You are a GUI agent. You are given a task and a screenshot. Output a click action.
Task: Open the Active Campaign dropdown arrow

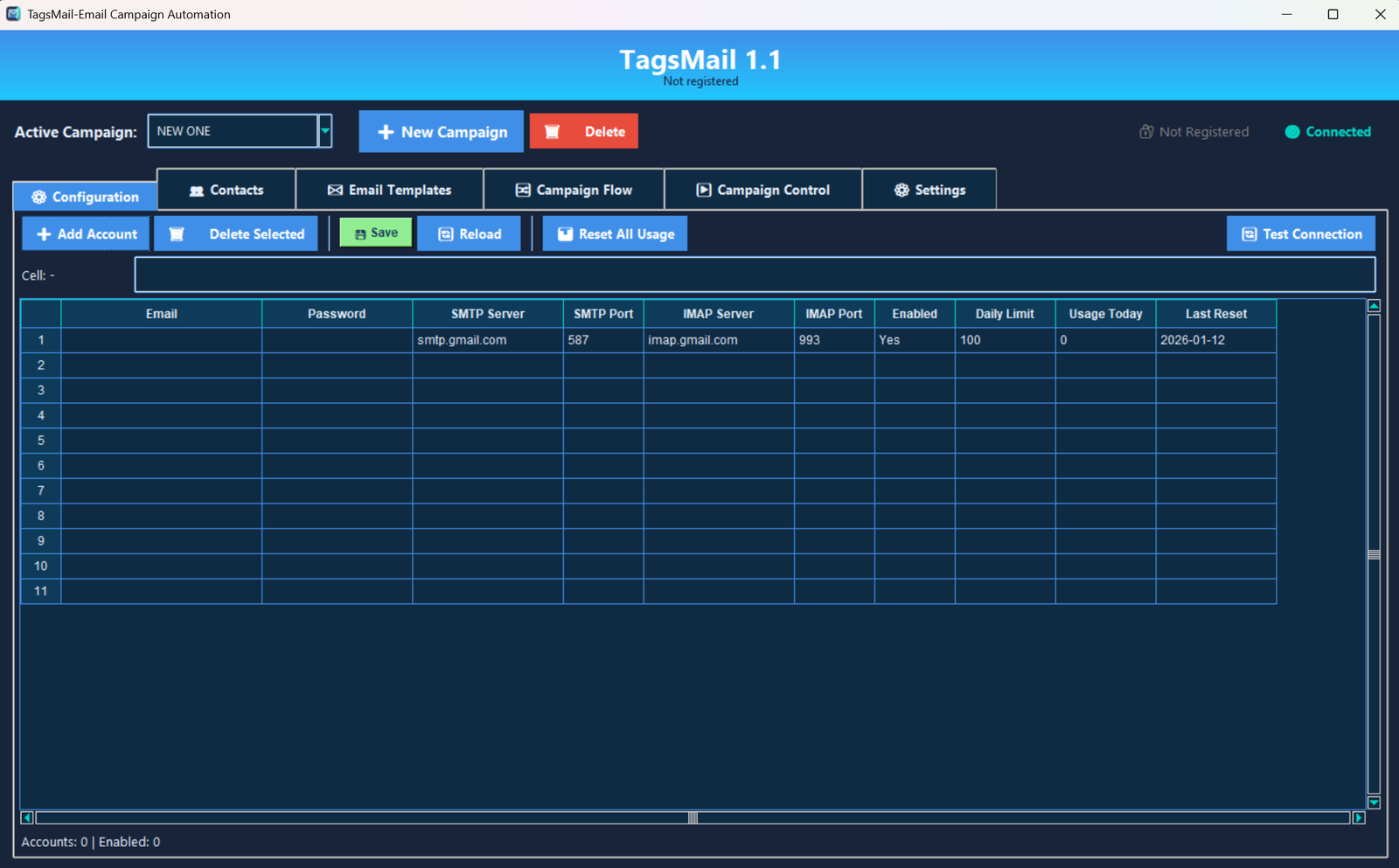click(325, 131)
